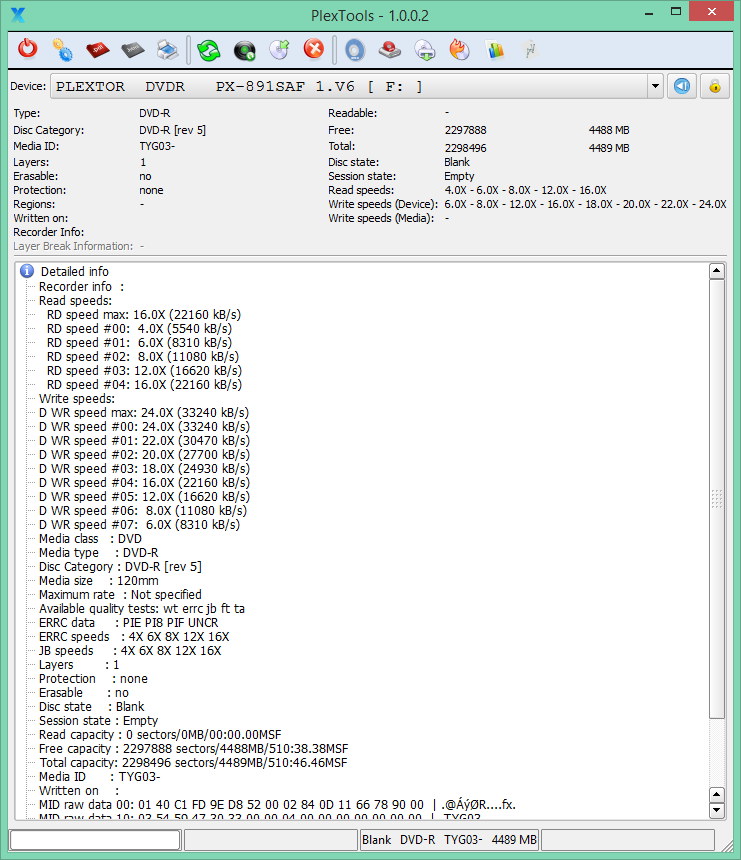Select 'Write speeds:' tree row
This screenshot has width=741, height=860.
pyautogui.click(x=77, y=399)
